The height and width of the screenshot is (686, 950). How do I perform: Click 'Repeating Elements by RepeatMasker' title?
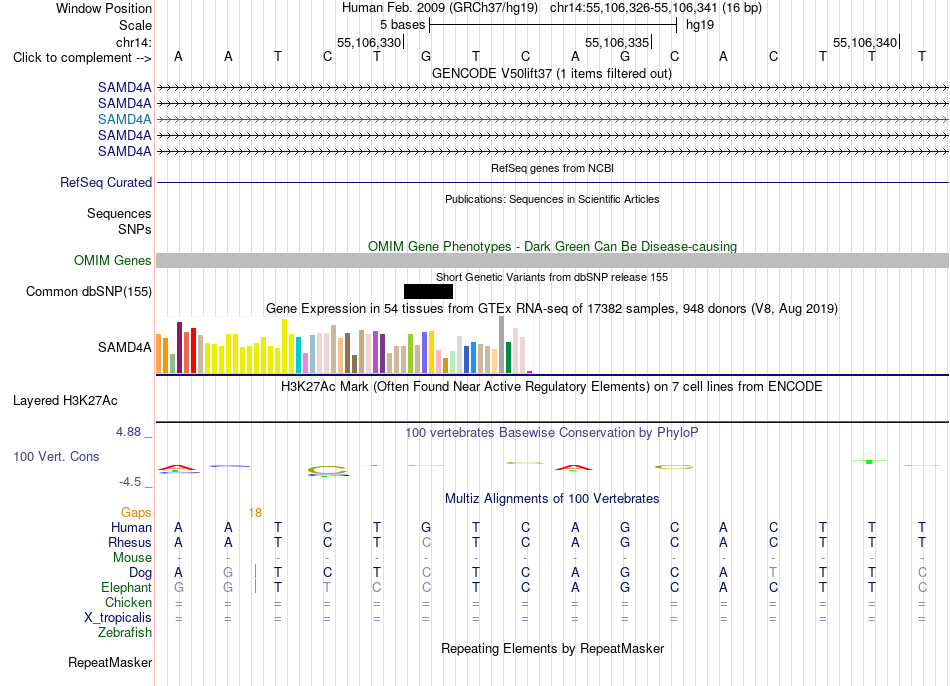tap(552, 648)
